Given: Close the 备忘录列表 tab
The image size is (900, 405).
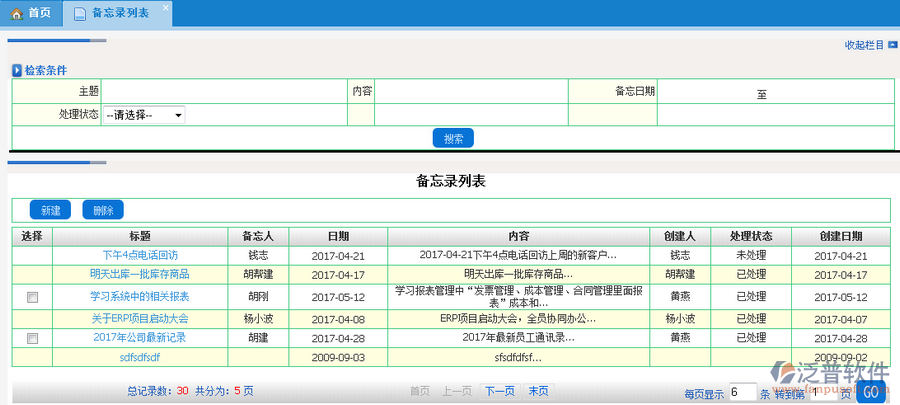Looking at the screenshot, I should (x=165, y=7).
